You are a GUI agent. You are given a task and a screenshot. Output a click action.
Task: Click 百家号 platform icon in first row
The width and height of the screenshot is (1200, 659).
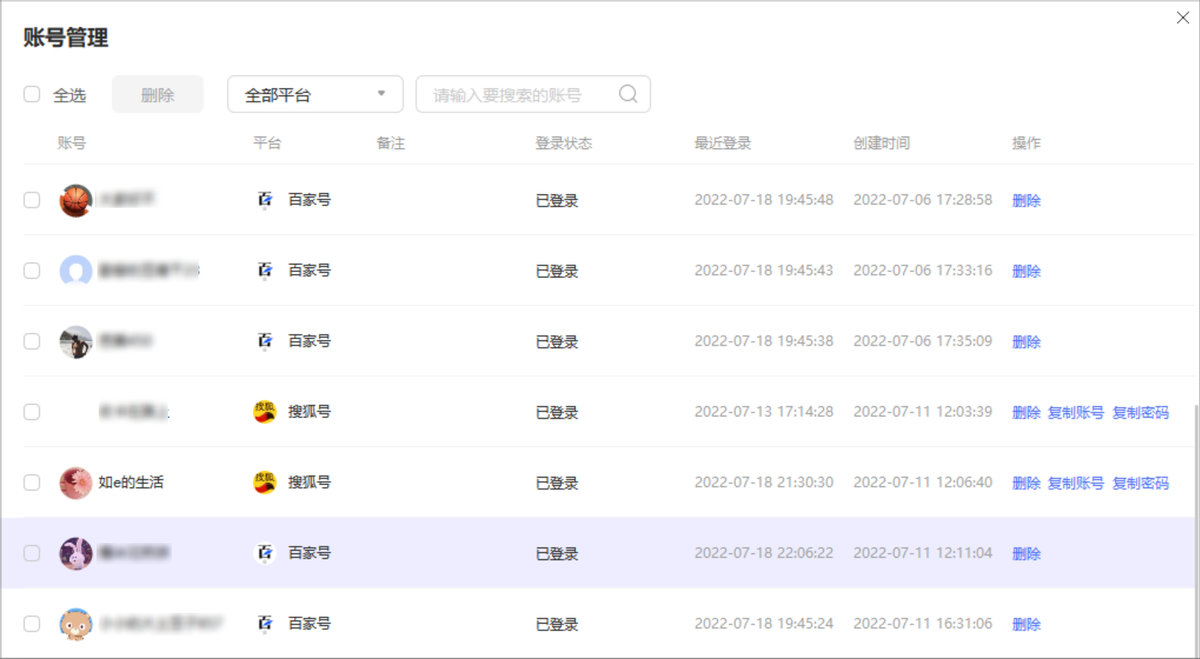click(264, 200)
